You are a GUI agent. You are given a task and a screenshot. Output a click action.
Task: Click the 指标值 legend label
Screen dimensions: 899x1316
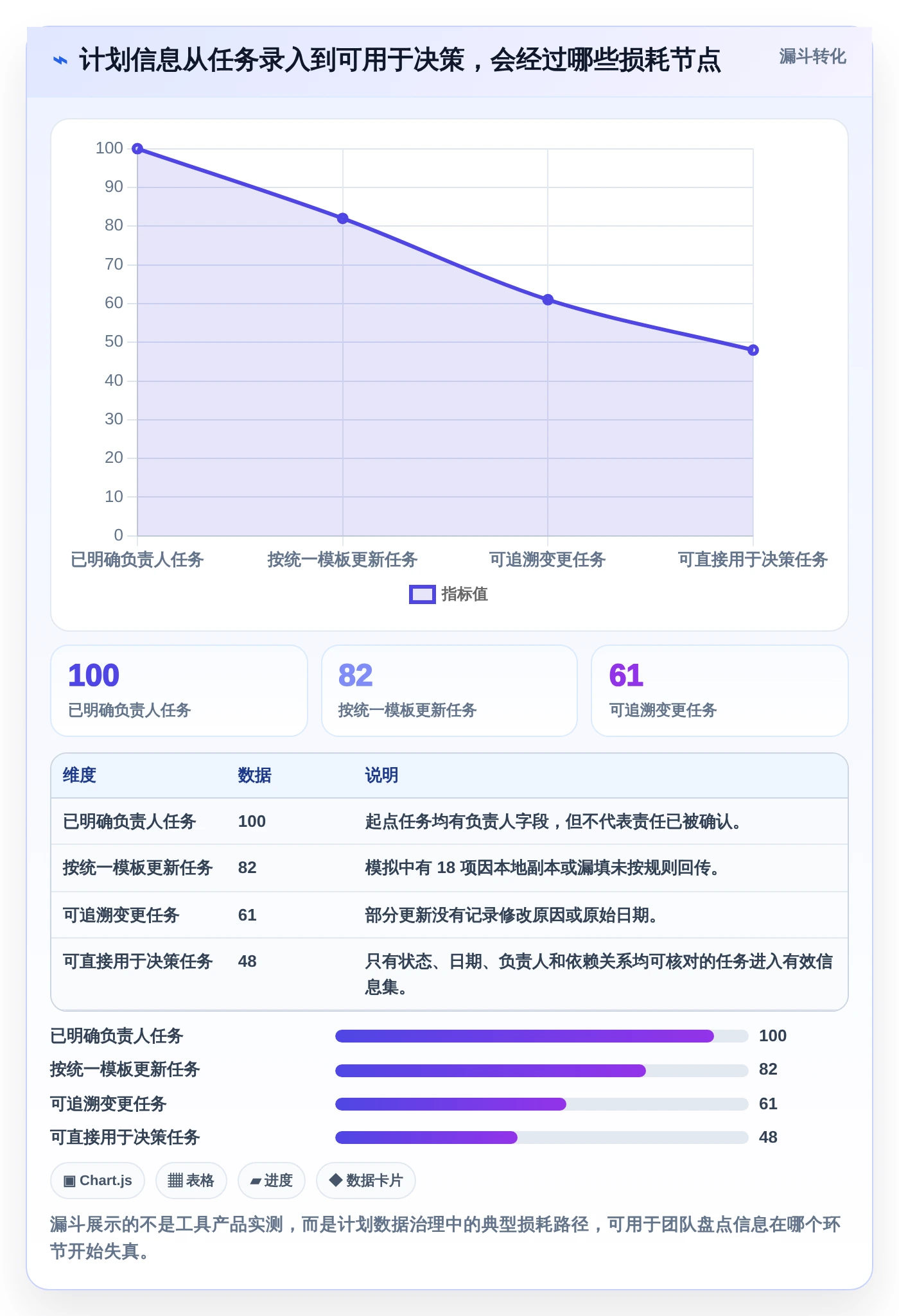[x=465, y=594]
